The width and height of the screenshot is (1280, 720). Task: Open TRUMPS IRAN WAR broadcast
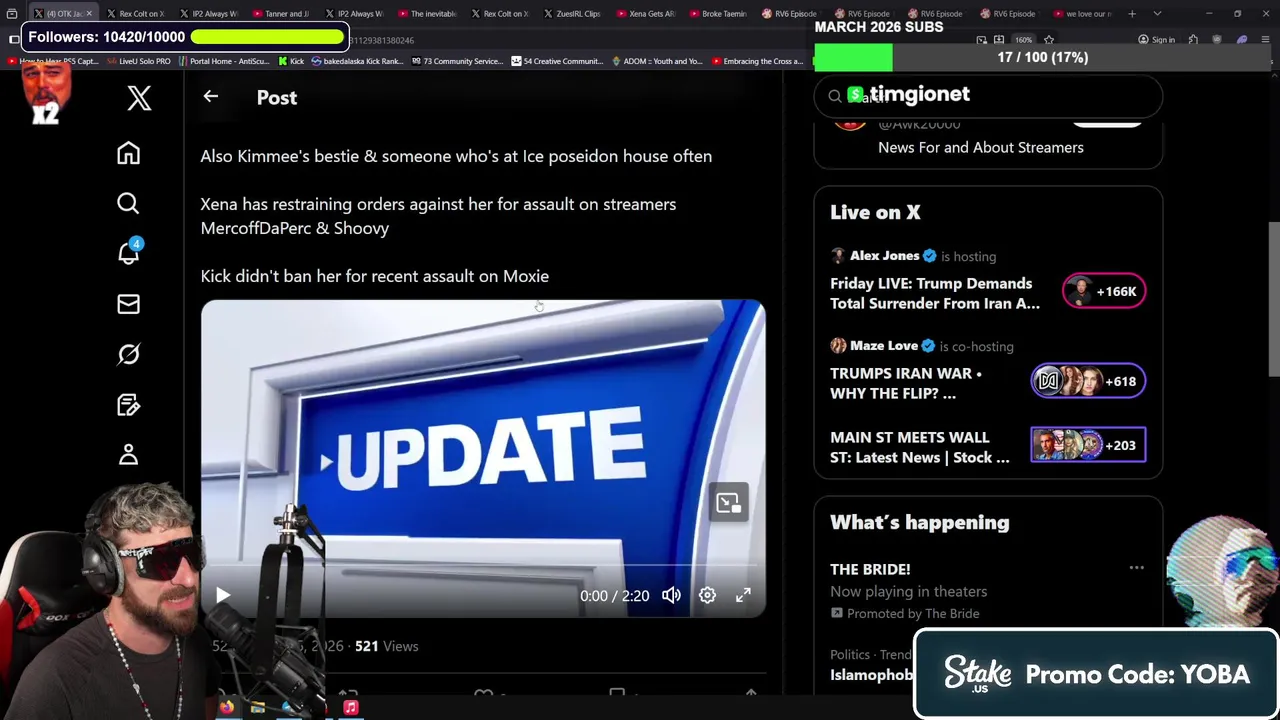click(906, 383)
